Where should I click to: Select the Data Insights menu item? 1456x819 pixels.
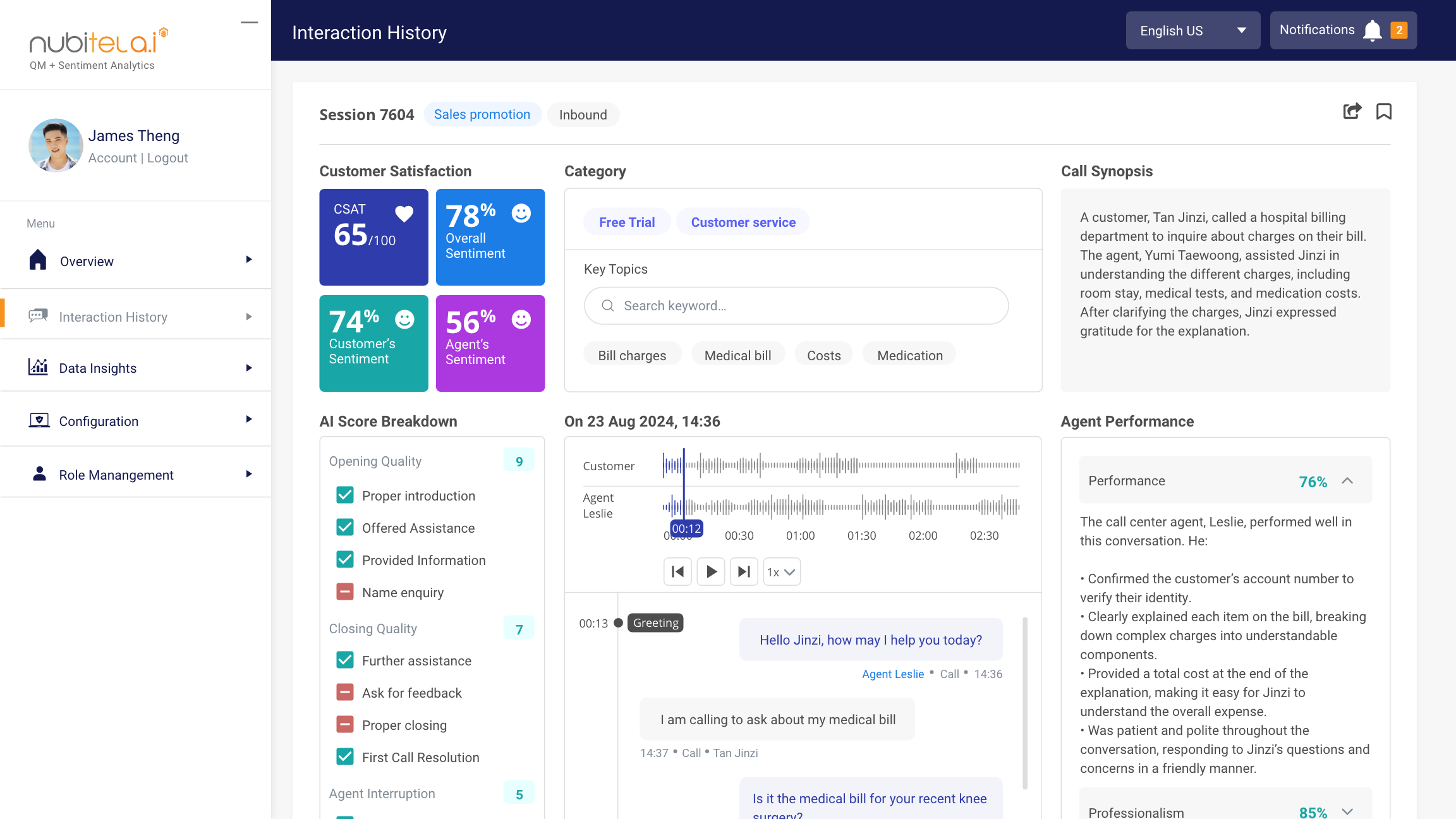coord(97,368)
